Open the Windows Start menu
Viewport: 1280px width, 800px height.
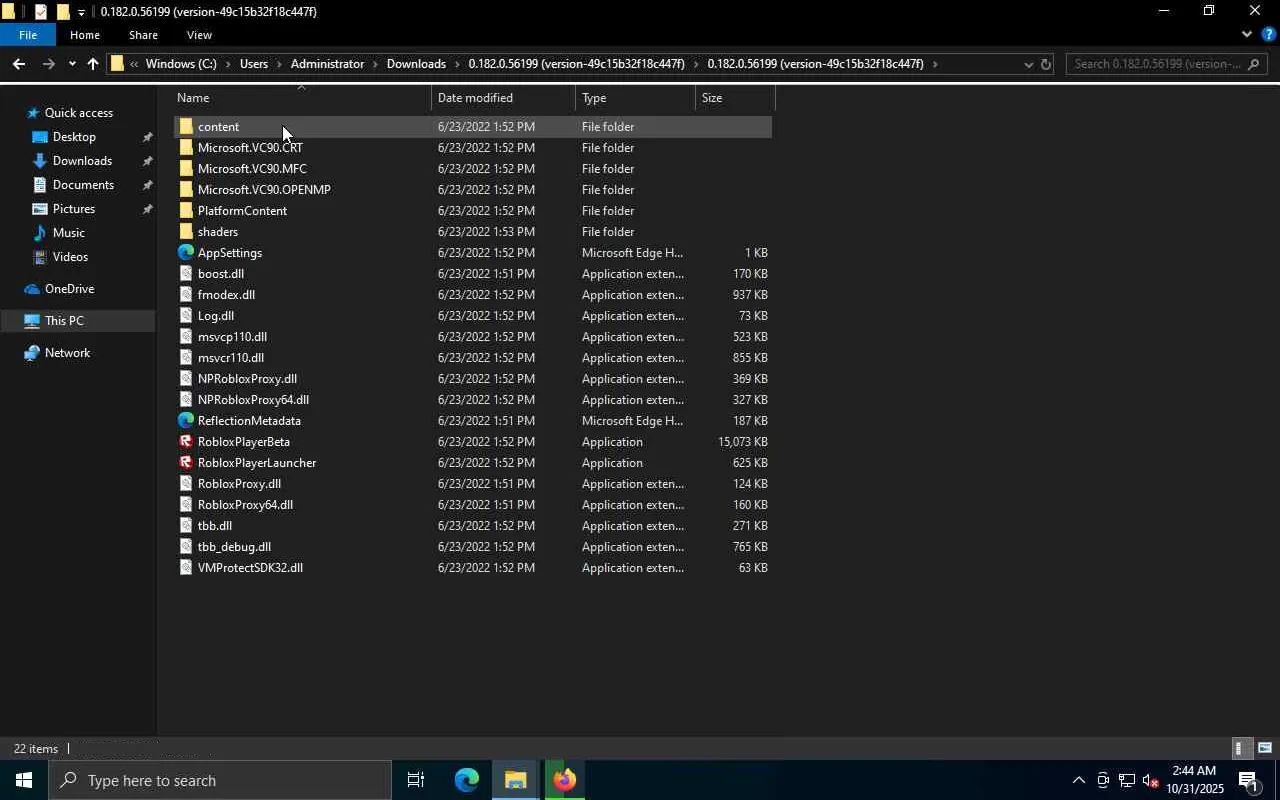(x=24, y=780)
